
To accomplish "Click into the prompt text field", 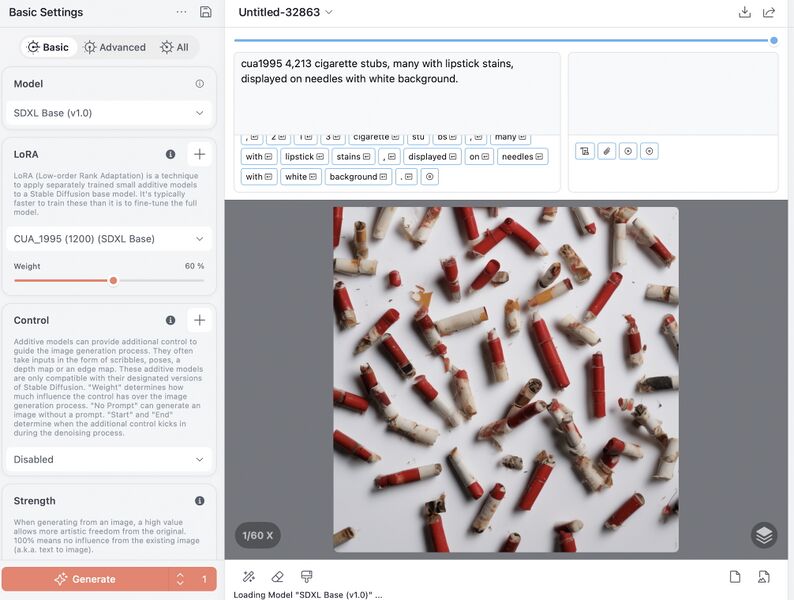I will (397, 92).
